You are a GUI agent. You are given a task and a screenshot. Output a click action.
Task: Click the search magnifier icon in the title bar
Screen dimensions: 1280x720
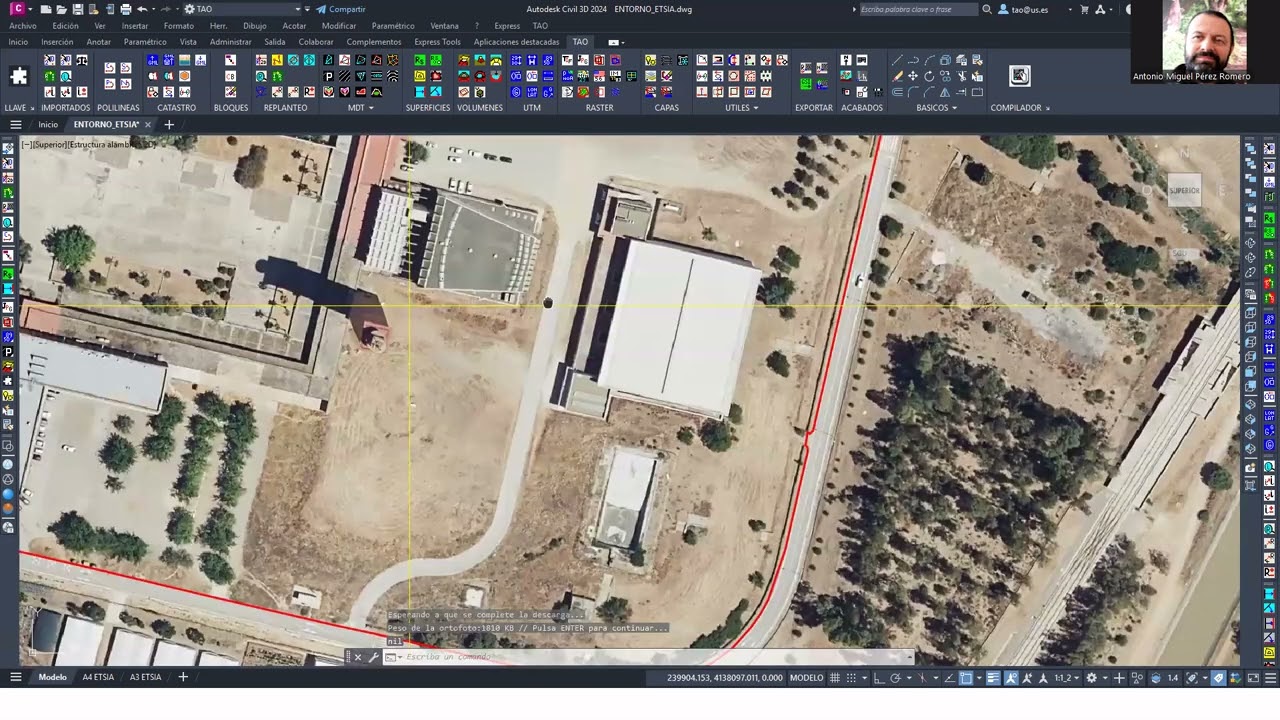(987, 9)
